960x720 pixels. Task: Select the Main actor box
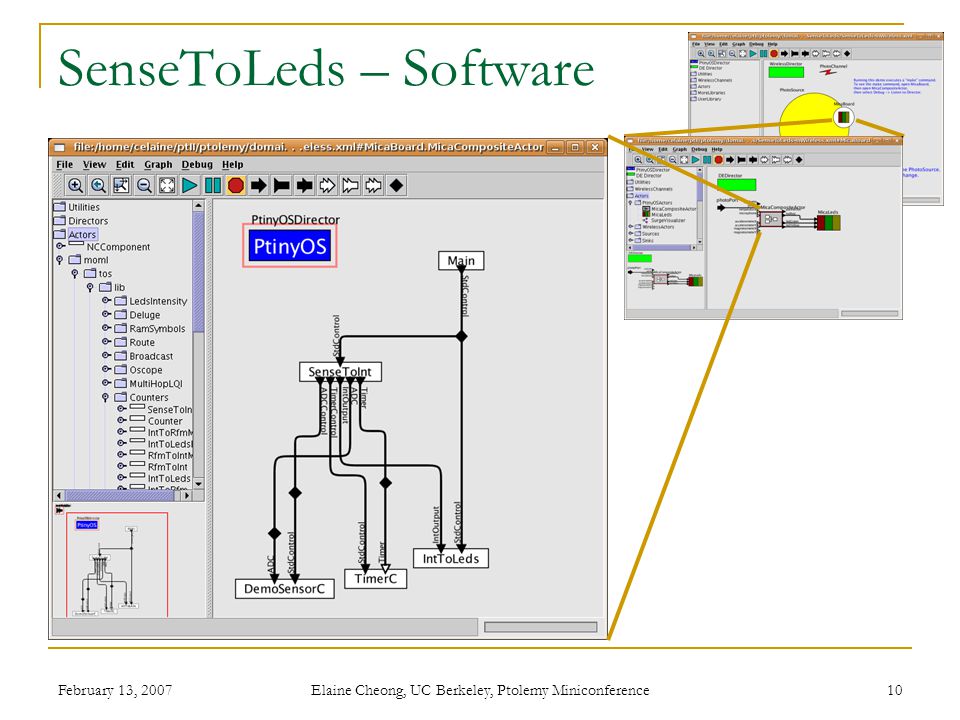(461, 261)
